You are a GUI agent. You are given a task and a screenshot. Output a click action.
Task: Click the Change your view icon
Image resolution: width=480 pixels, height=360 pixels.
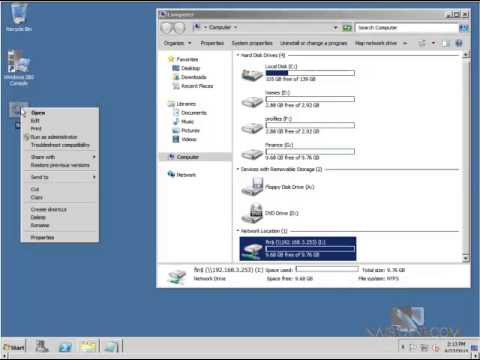pyautogui.click(x=422, y=43)
